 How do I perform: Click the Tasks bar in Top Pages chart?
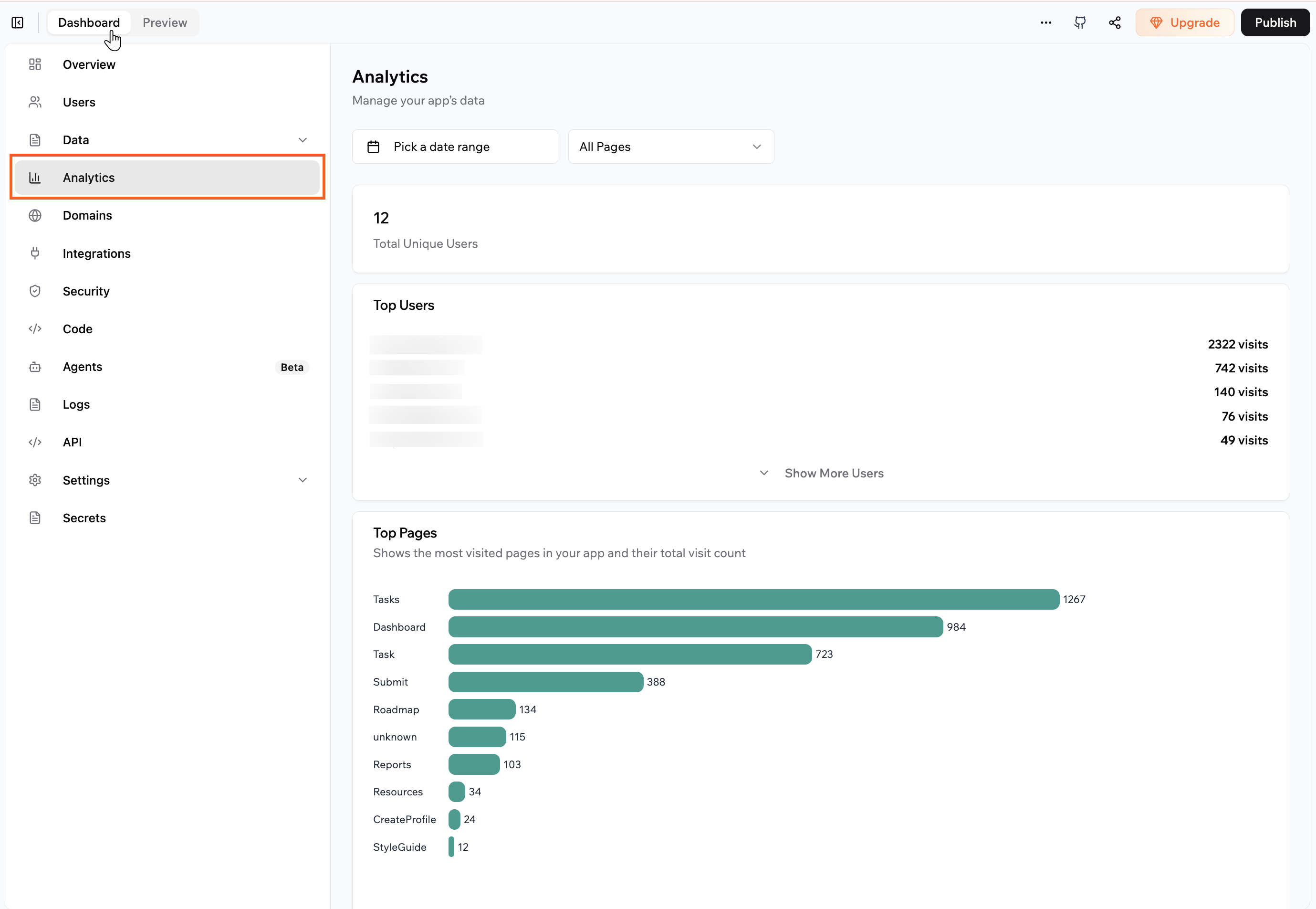[x=752, y=599]
